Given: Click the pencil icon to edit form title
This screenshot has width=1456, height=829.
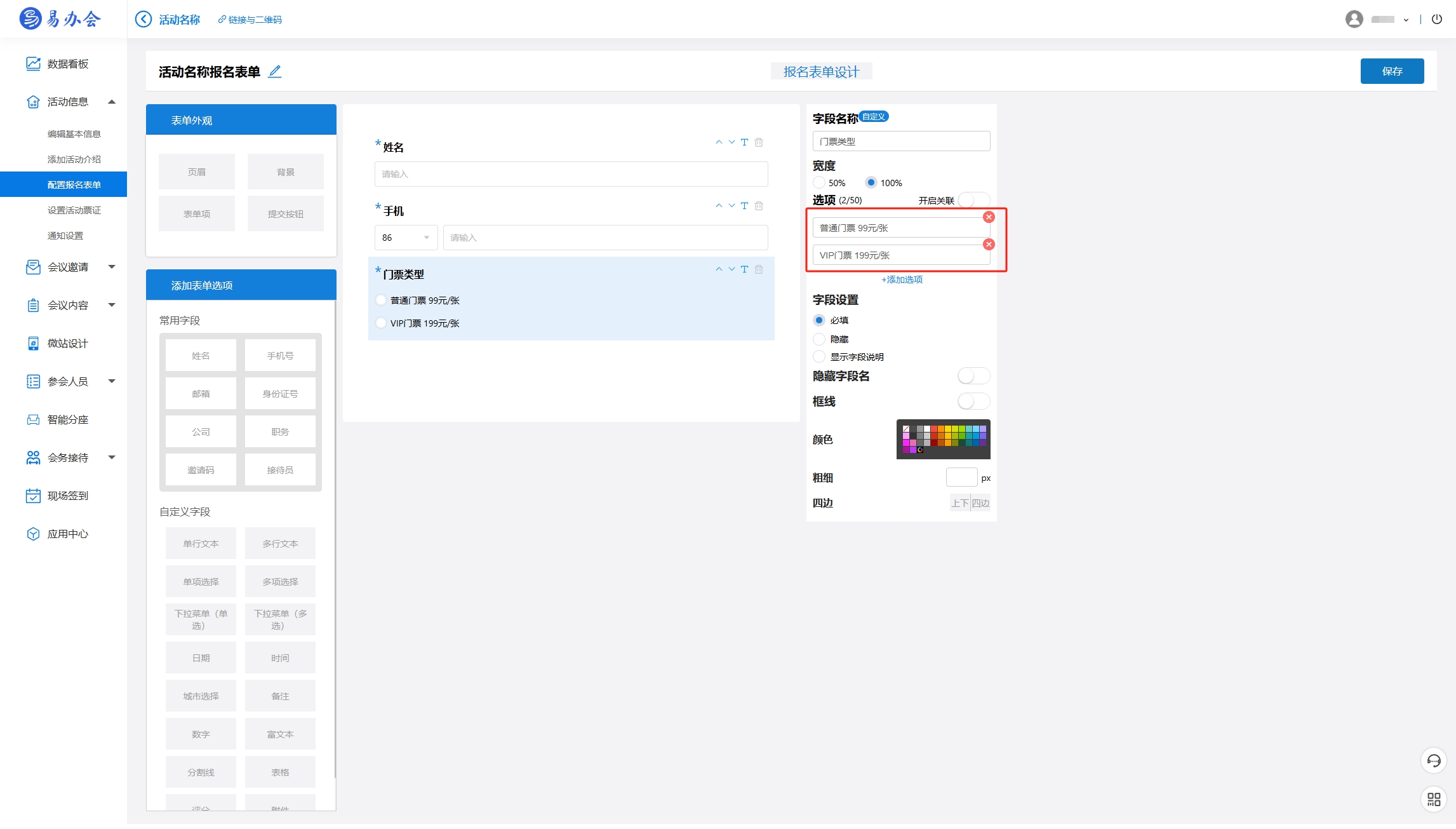Looking at the screenshot, I should click(274, 72).
